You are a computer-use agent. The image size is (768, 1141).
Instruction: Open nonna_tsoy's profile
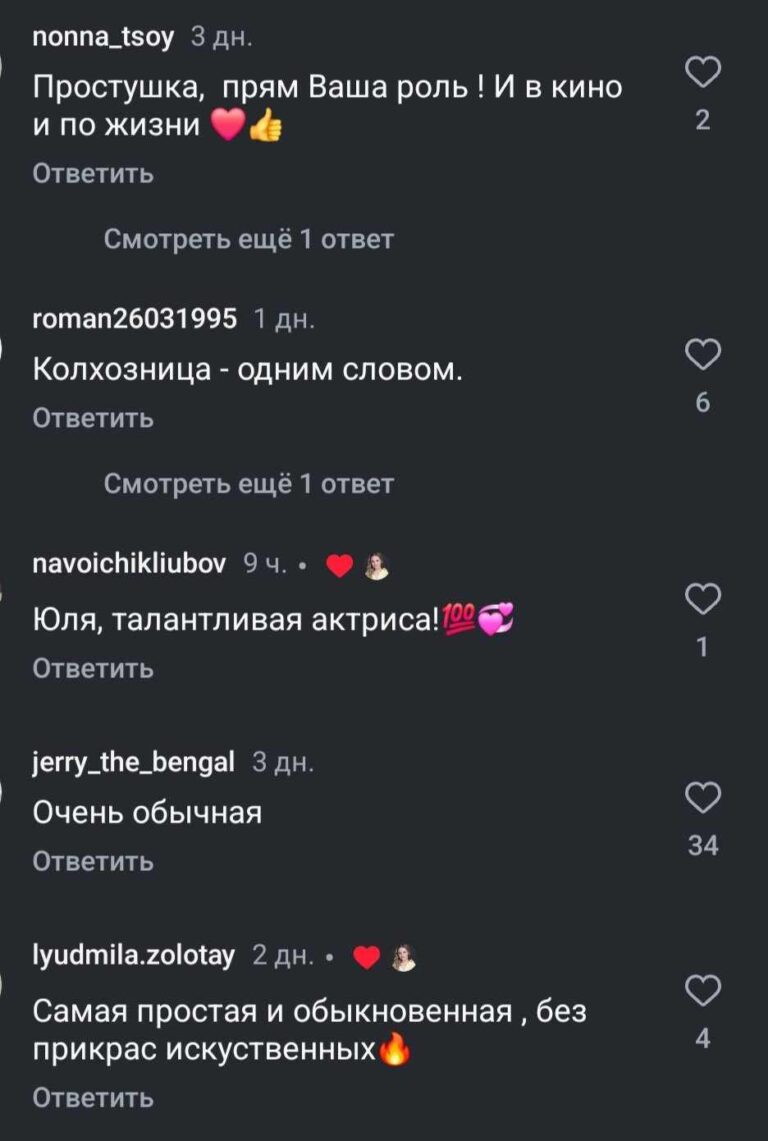point(103,38)
